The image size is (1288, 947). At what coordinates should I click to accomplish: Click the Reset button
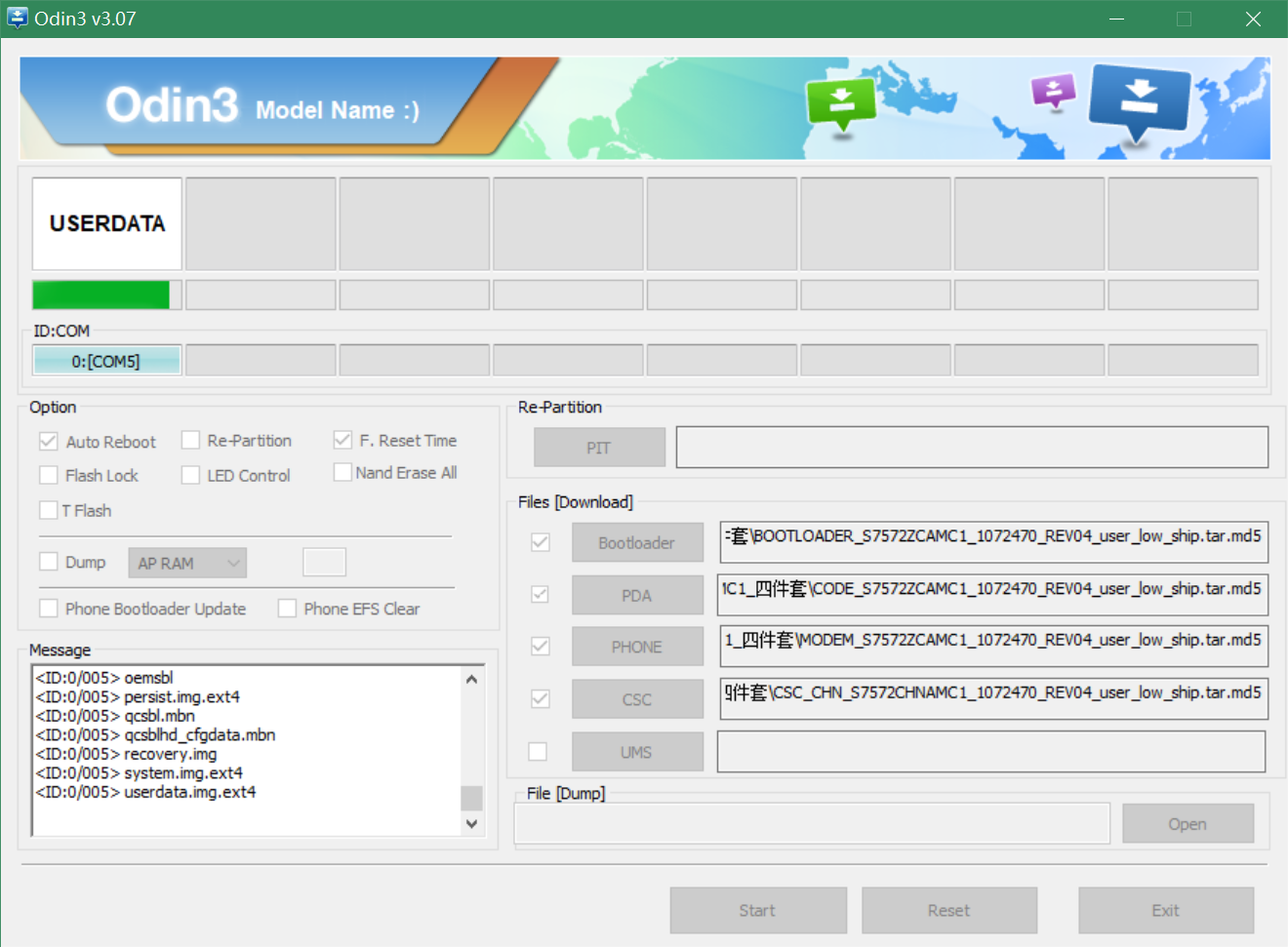coord(948,910)
